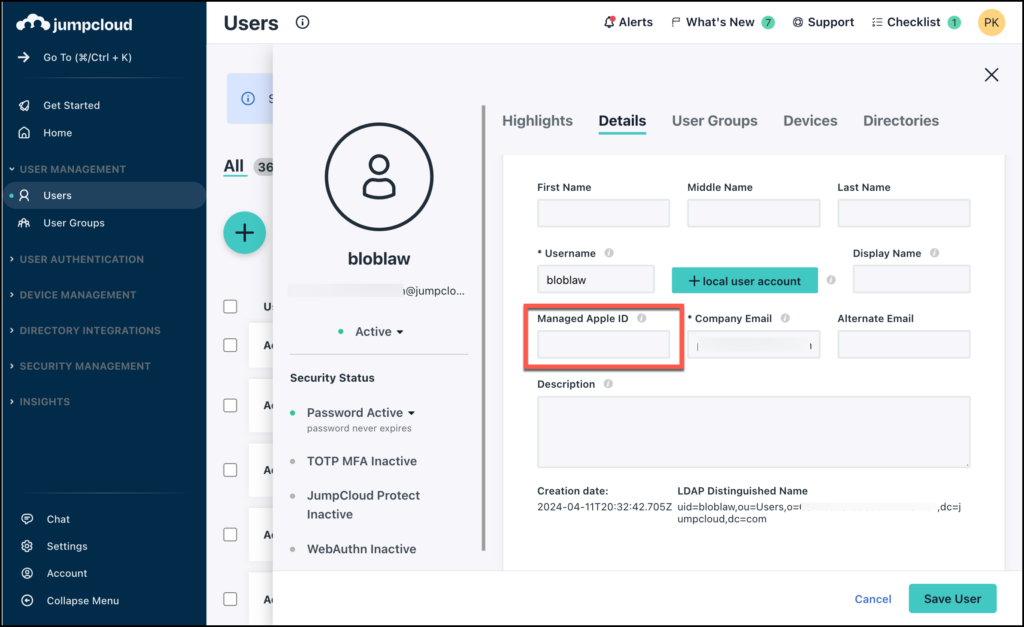Switch to the Highlights tab
This screenshot has height=627, width=1024.
[x=537, y=121]
